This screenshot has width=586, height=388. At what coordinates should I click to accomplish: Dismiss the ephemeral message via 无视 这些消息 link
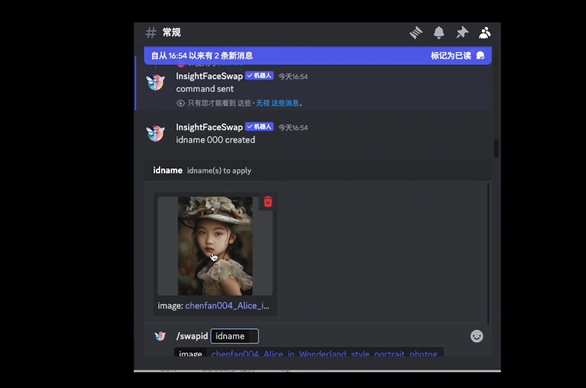(x=277, y=103)
